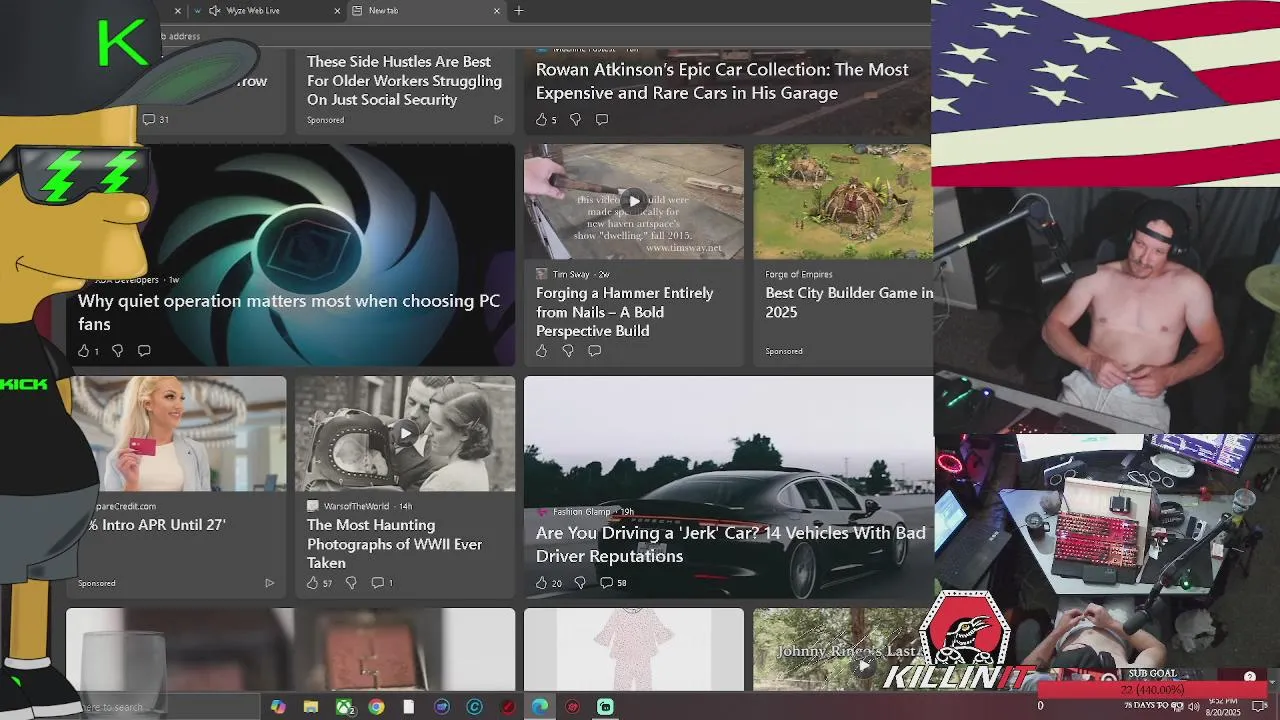Screen dimensions: 1280x720
Task: Mute the Wyze Web Live tab speaker icon
Action: tap(214, 11)
